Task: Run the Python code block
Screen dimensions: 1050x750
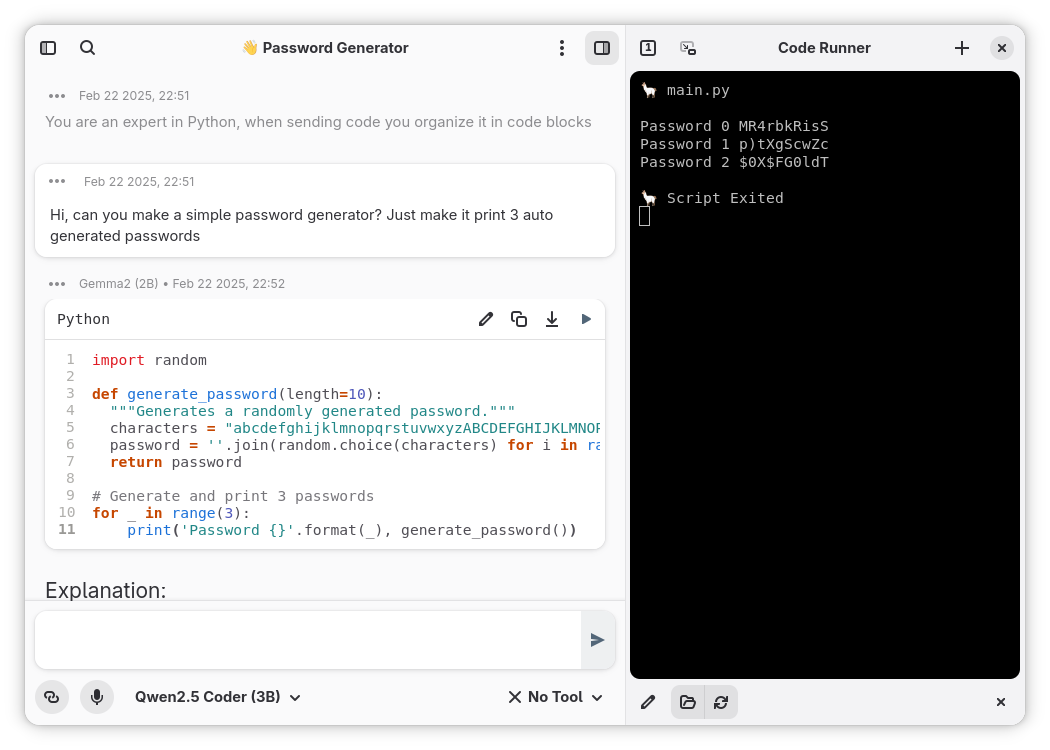Action: pyautogui.click(x=586, y=319)
